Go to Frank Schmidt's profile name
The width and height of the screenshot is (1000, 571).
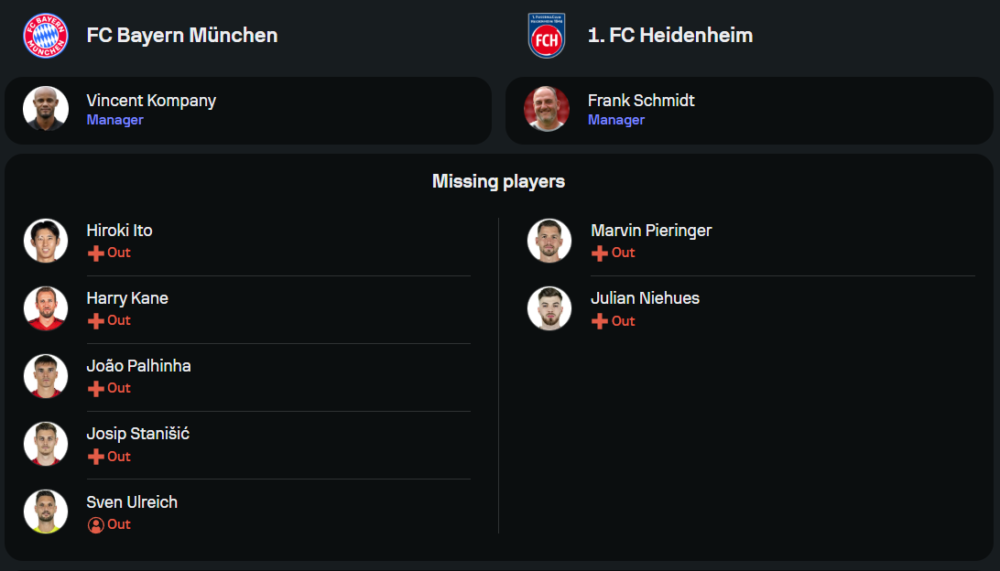pos(641,100)
